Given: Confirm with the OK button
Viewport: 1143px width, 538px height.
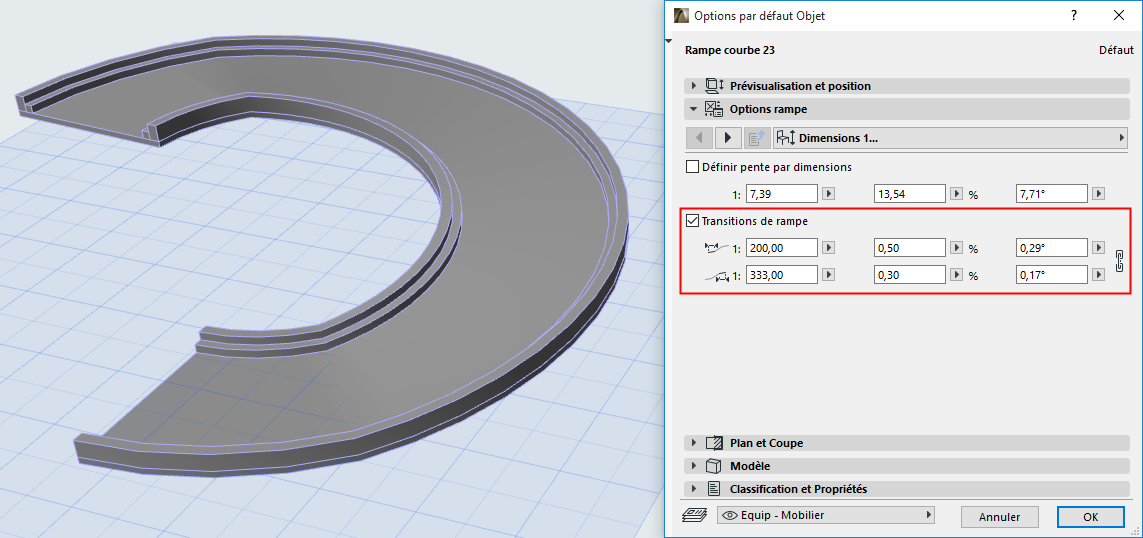Looking at the screenshot, I should click(x=1090, y=517).
